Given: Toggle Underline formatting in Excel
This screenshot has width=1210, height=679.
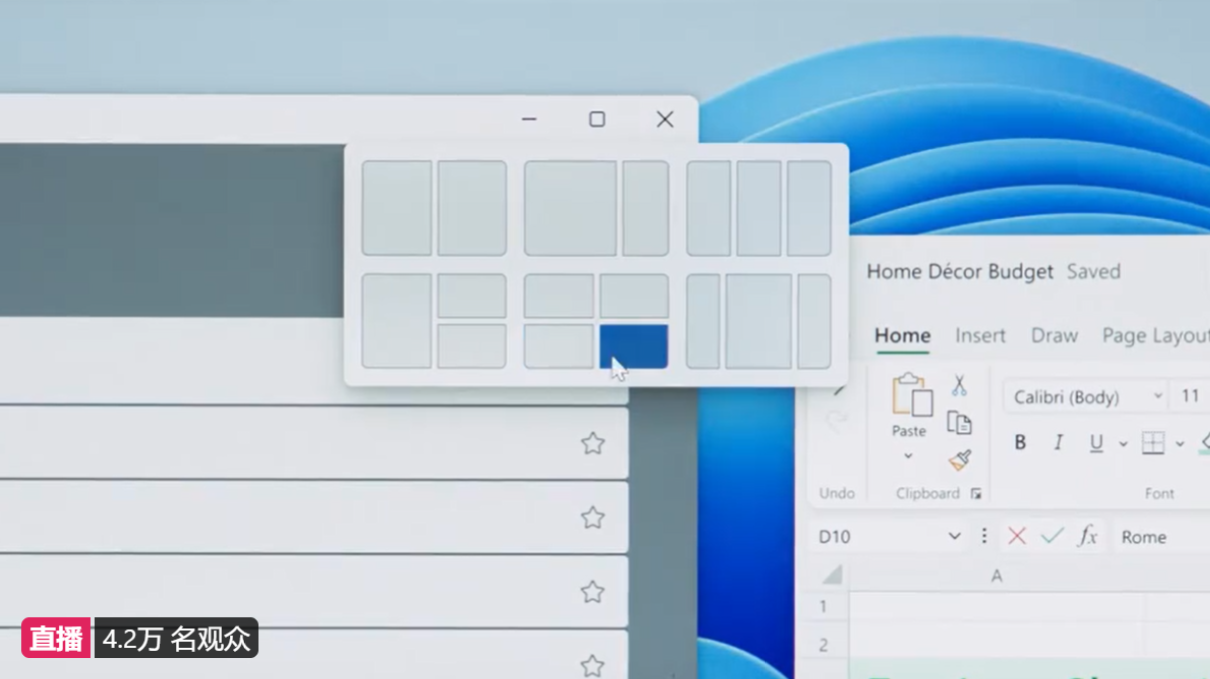Looking at the screenshot, I should click(x=1096, y=443).
